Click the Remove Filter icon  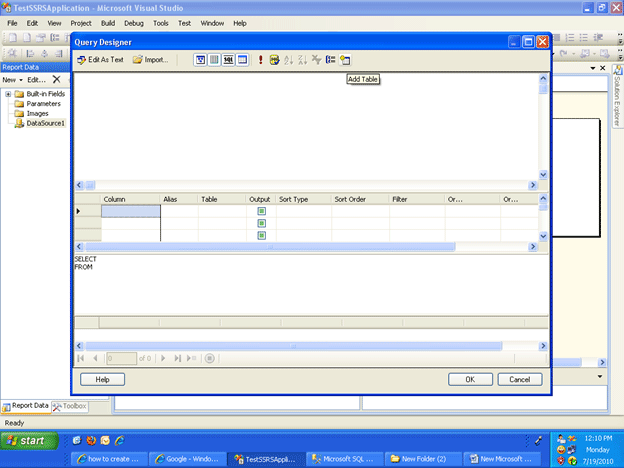[316, 60]
